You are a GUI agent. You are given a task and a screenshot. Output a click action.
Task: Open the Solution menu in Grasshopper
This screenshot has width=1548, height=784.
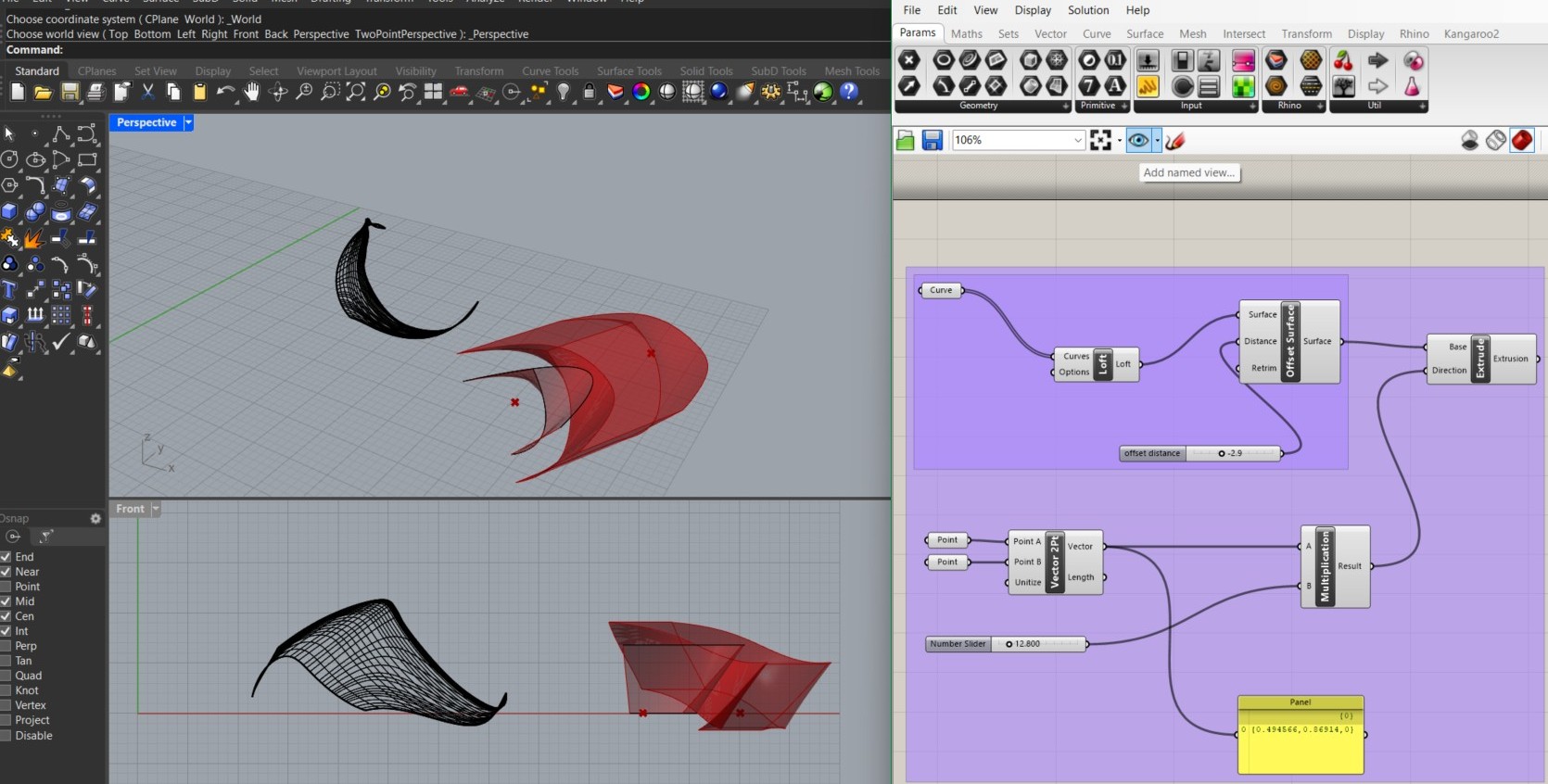point(1087,10)
